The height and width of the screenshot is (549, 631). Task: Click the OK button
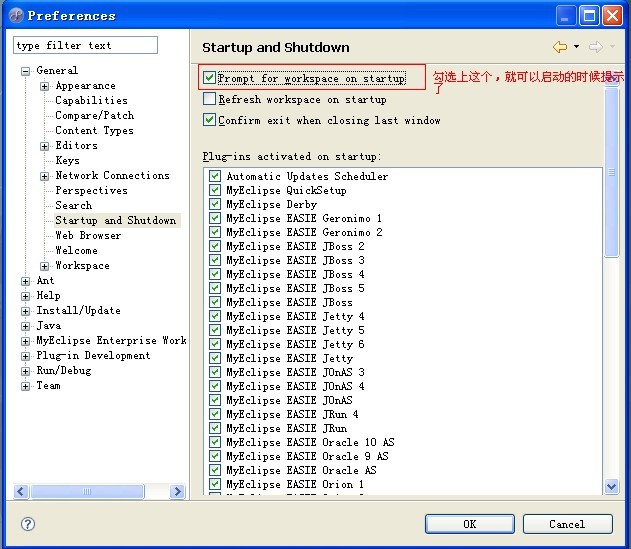click(x=470, y=524)
